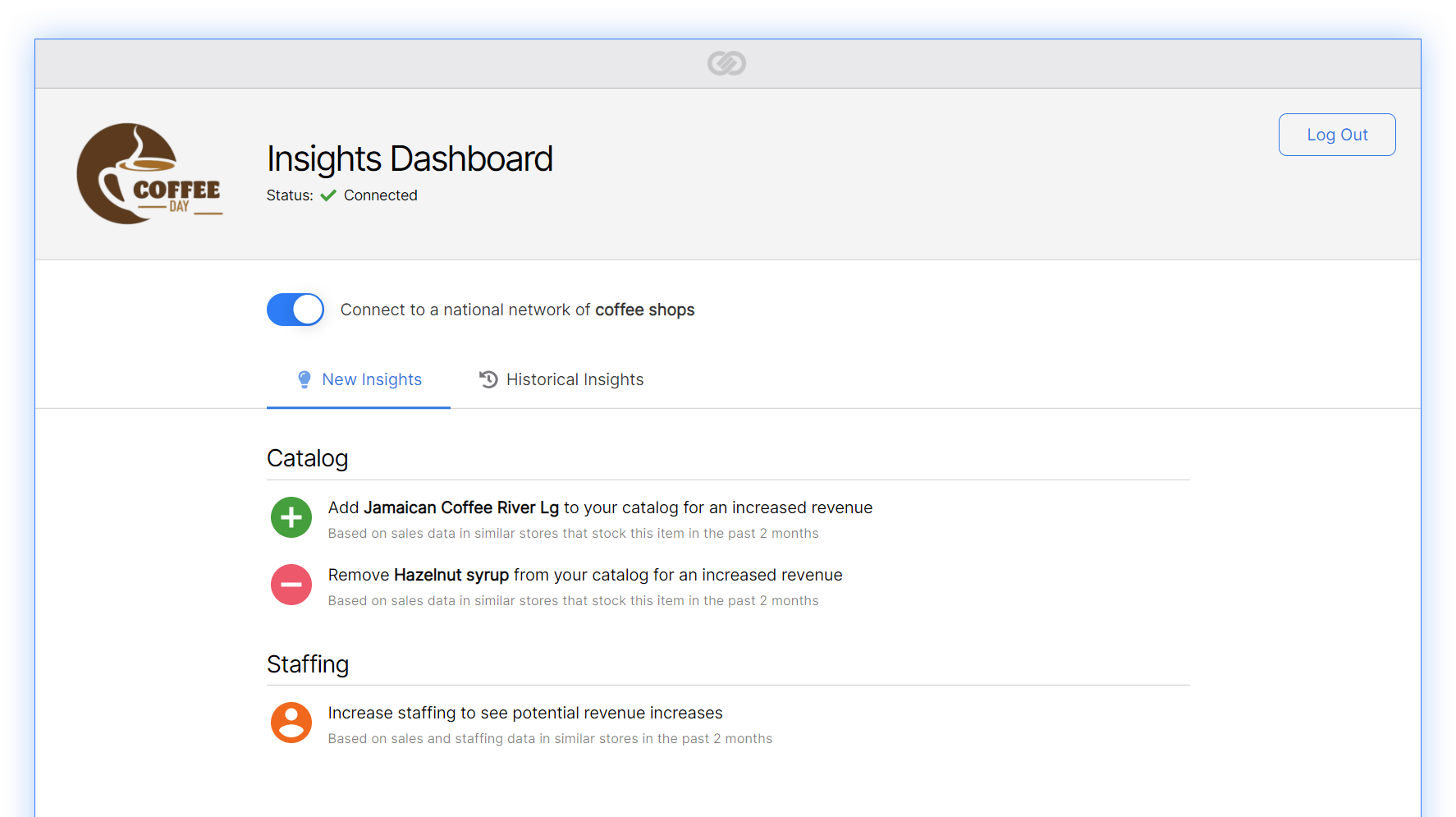This screenshot has height=817, width=1456.
Task: Click the orange person staffing icon
Action: (x=291, y=723)
